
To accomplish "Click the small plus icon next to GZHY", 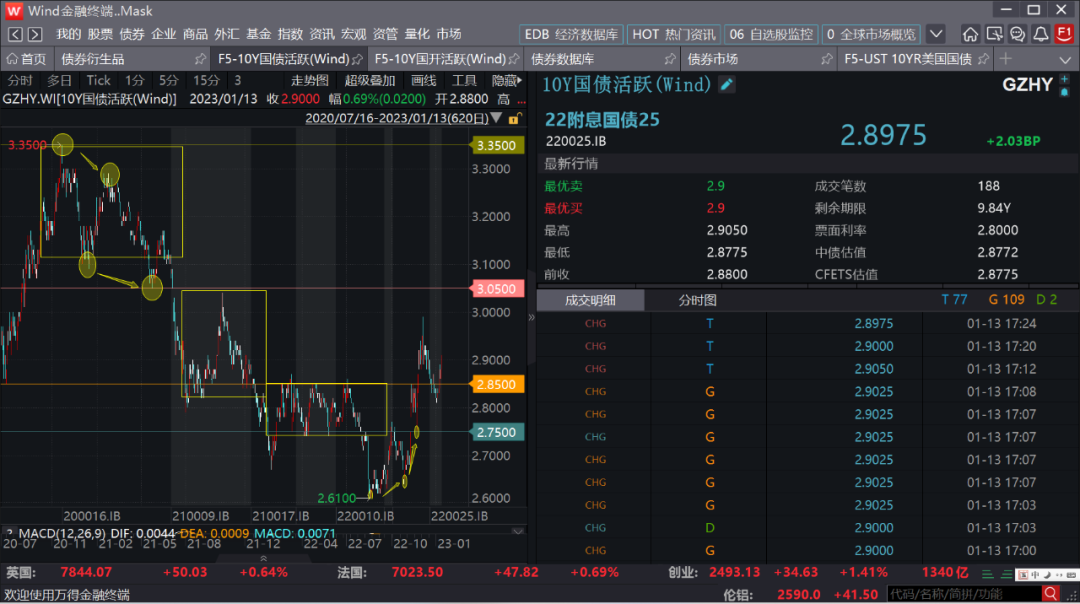I will coord(1064,79).
